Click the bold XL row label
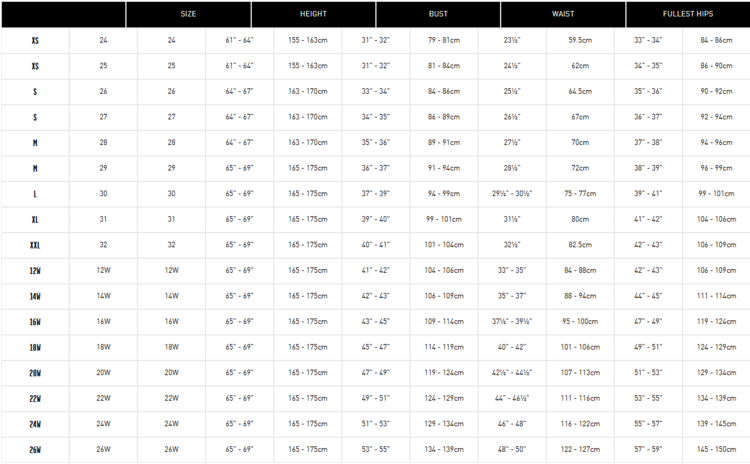Screen dimensions: 750x464 pos(35,219)
